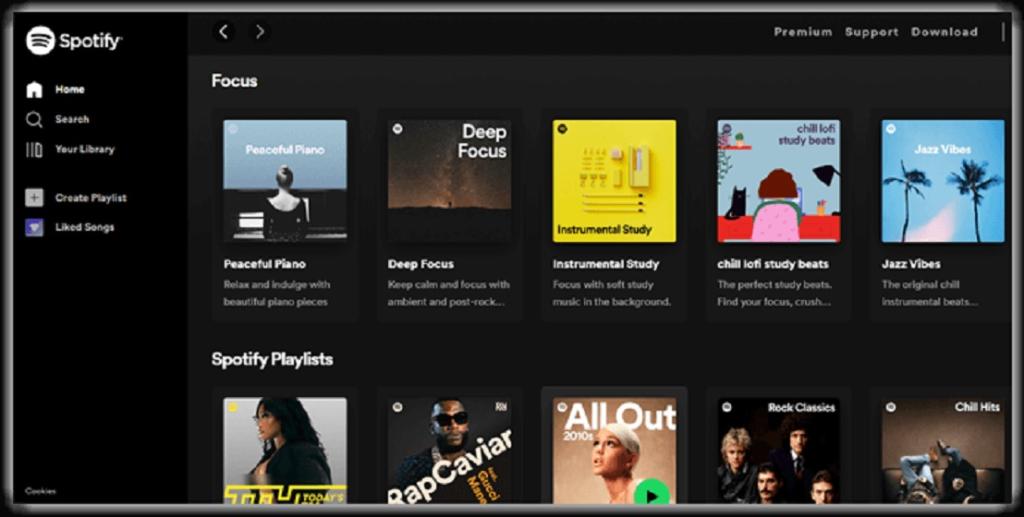Viewport: 1024px width, 517px height.
Task: Open the Today's Top Hits cover
Action: point(285,450)
